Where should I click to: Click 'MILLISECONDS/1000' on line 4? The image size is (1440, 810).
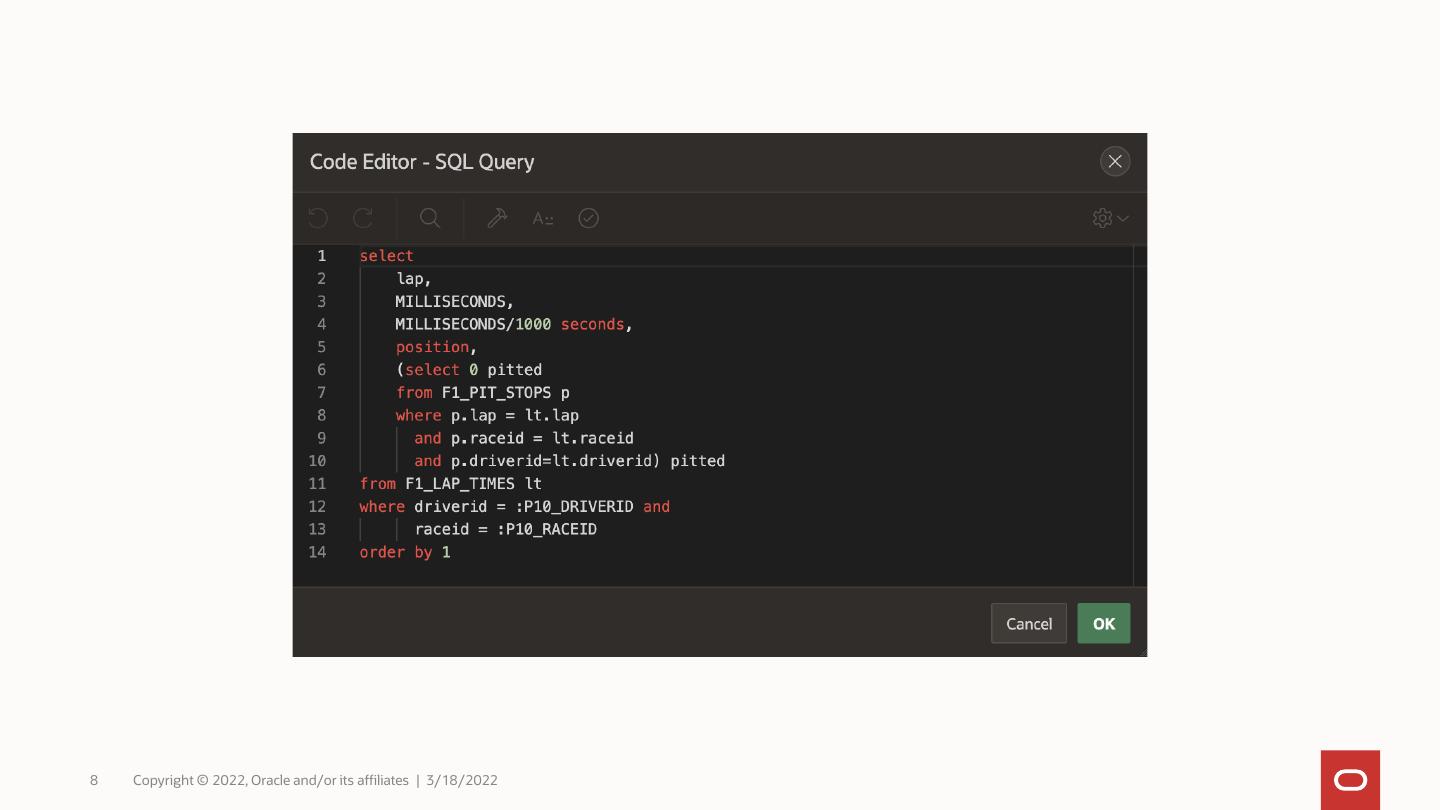(x=473, y=324)
